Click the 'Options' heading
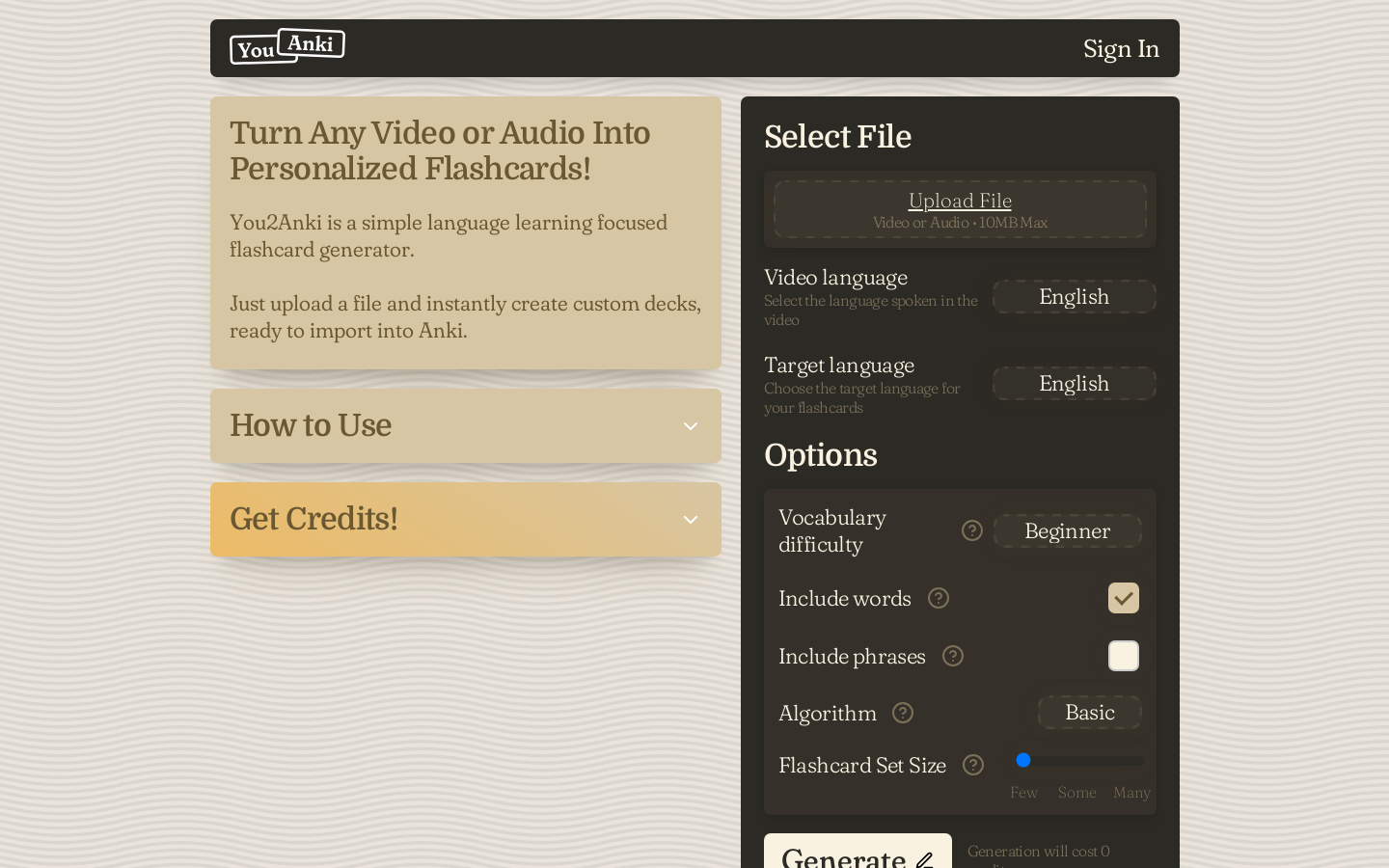The image size is (1389, 868). tap(821, 455)
